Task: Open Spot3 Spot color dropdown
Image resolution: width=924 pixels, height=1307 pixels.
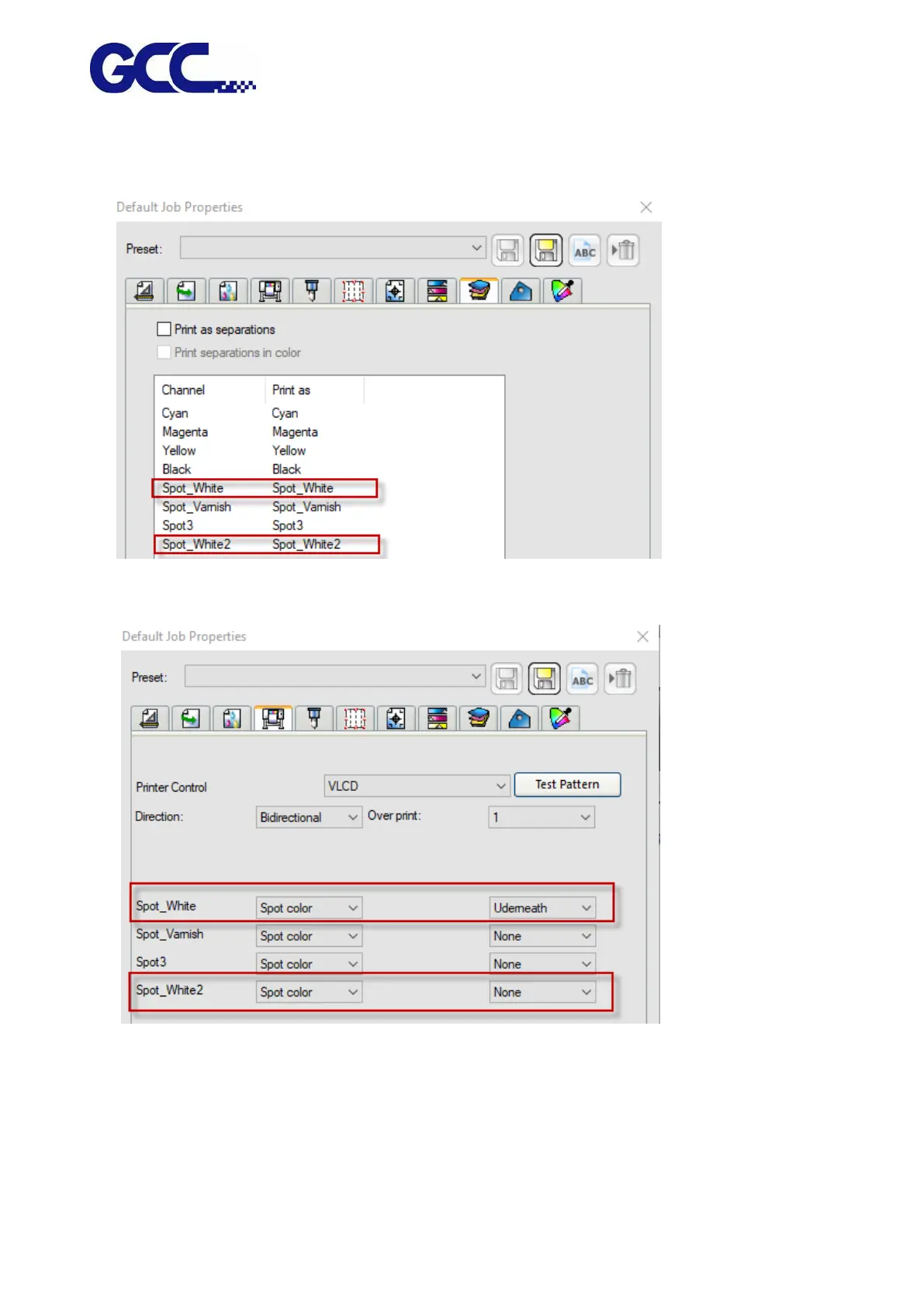Action: [x=309, y=964]
